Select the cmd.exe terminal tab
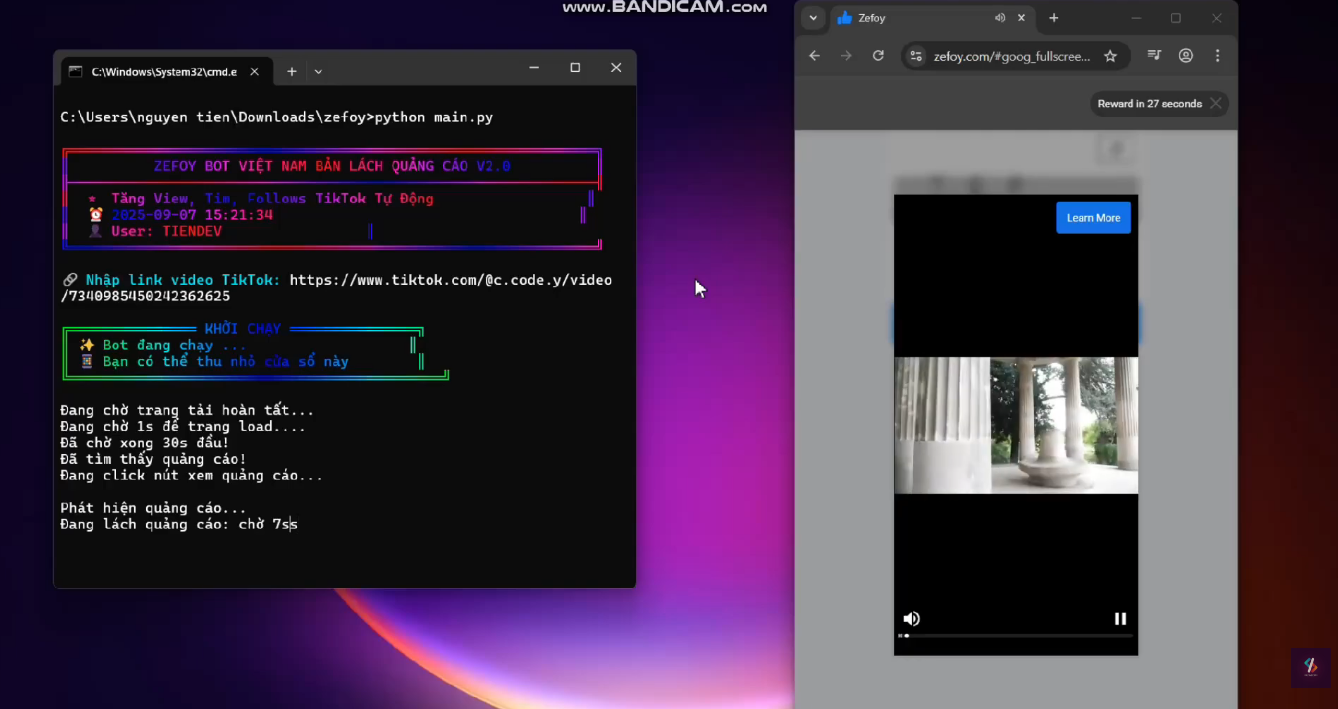Screen dimensions: 1338x709 [x=160, y=71]
